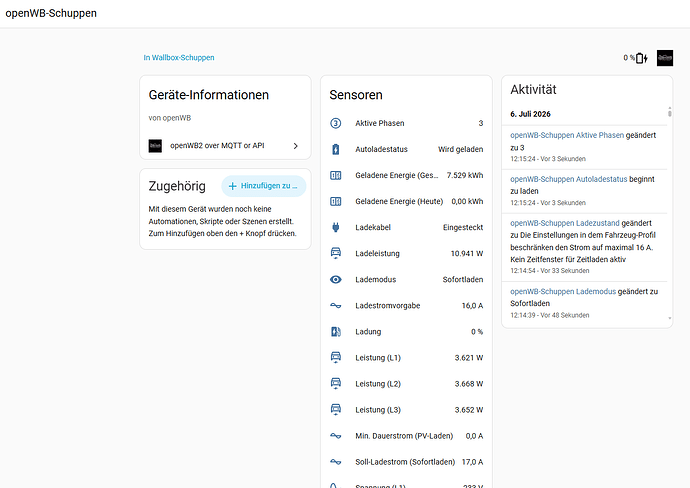The height and width of the screenshot is (488, 690).
Task: Click the openWB2 integration logo icon
Action: pyautogui.click(x=155, y=146)
